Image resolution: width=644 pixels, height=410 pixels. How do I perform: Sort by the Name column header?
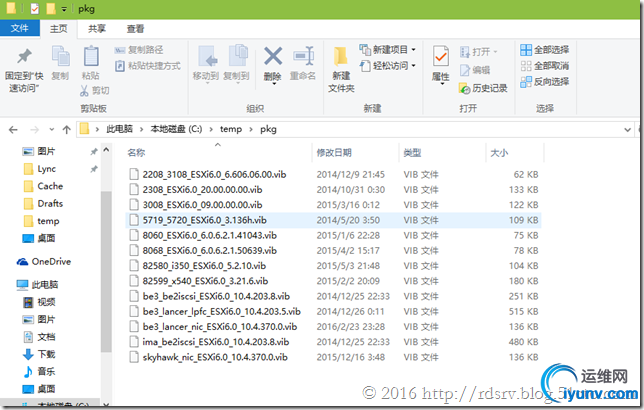pyautogui.click(x=136, y=153)
